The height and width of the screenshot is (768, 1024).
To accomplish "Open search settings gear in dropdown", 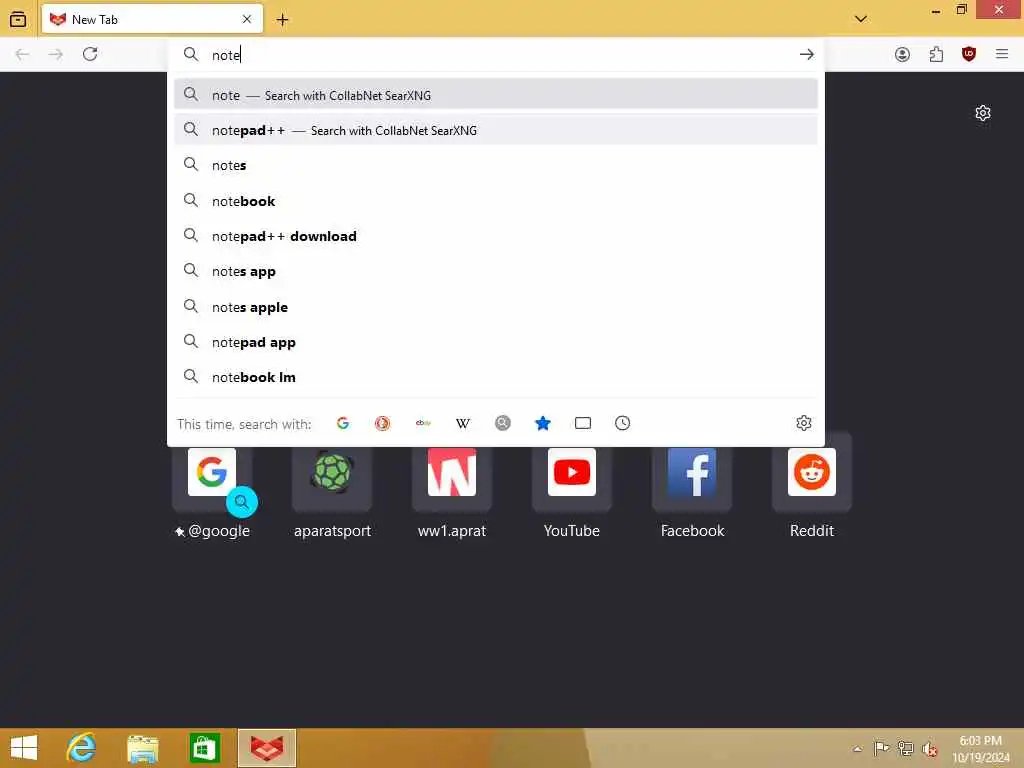I will (804, 423).
